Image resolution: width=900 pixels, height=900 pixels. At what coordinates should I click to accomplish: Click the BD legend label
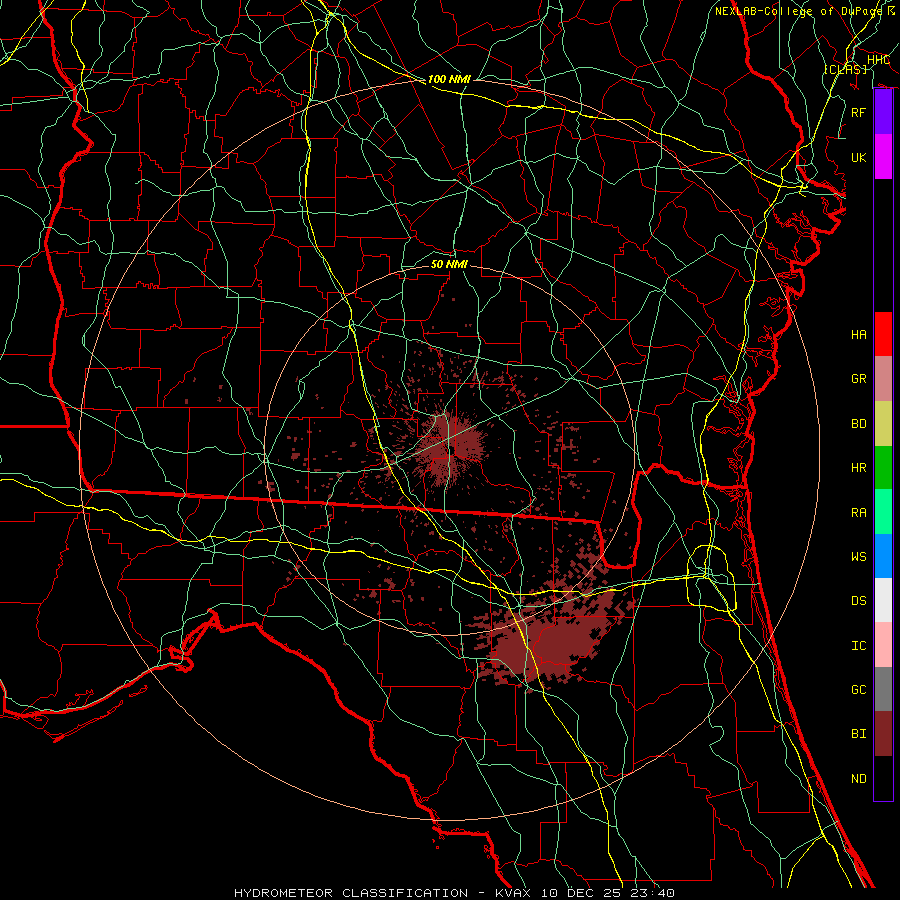tap(858, 424)
